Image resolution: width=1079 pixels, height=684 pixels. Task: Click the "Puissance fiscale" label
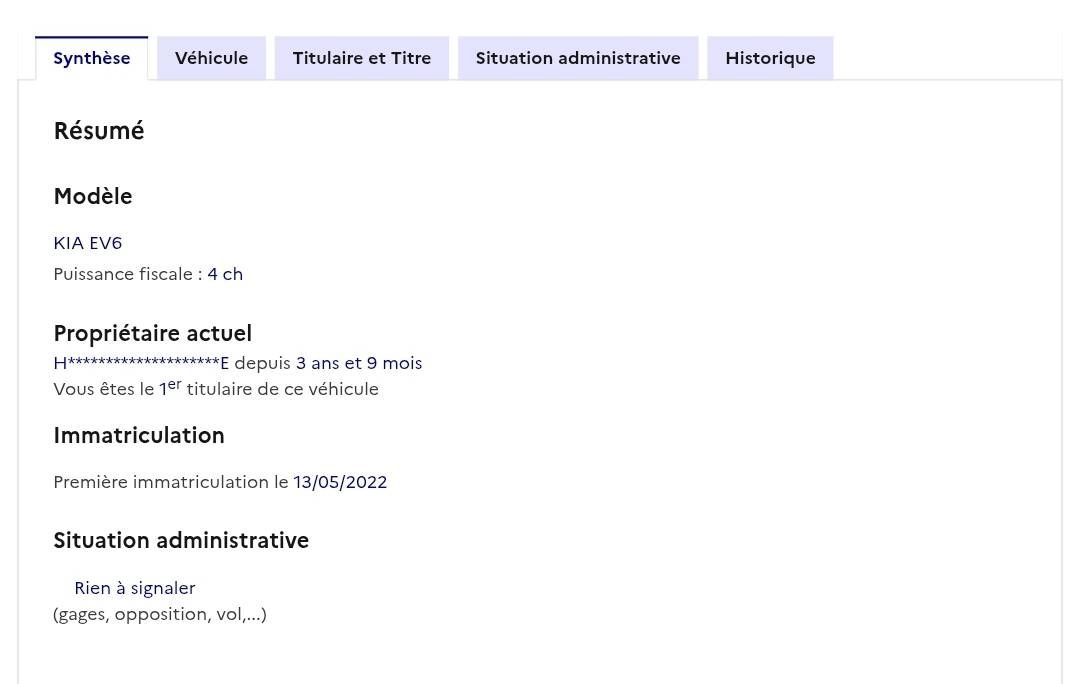pos(127,274)
